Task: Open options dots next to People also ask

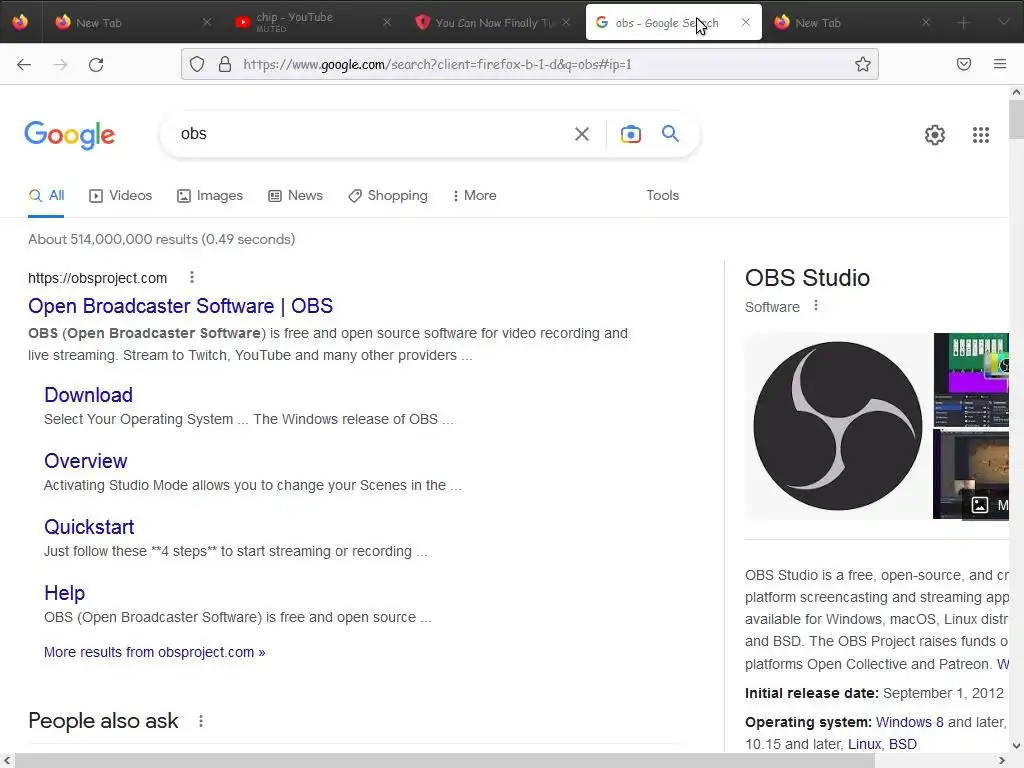Action: pos(201,721)
